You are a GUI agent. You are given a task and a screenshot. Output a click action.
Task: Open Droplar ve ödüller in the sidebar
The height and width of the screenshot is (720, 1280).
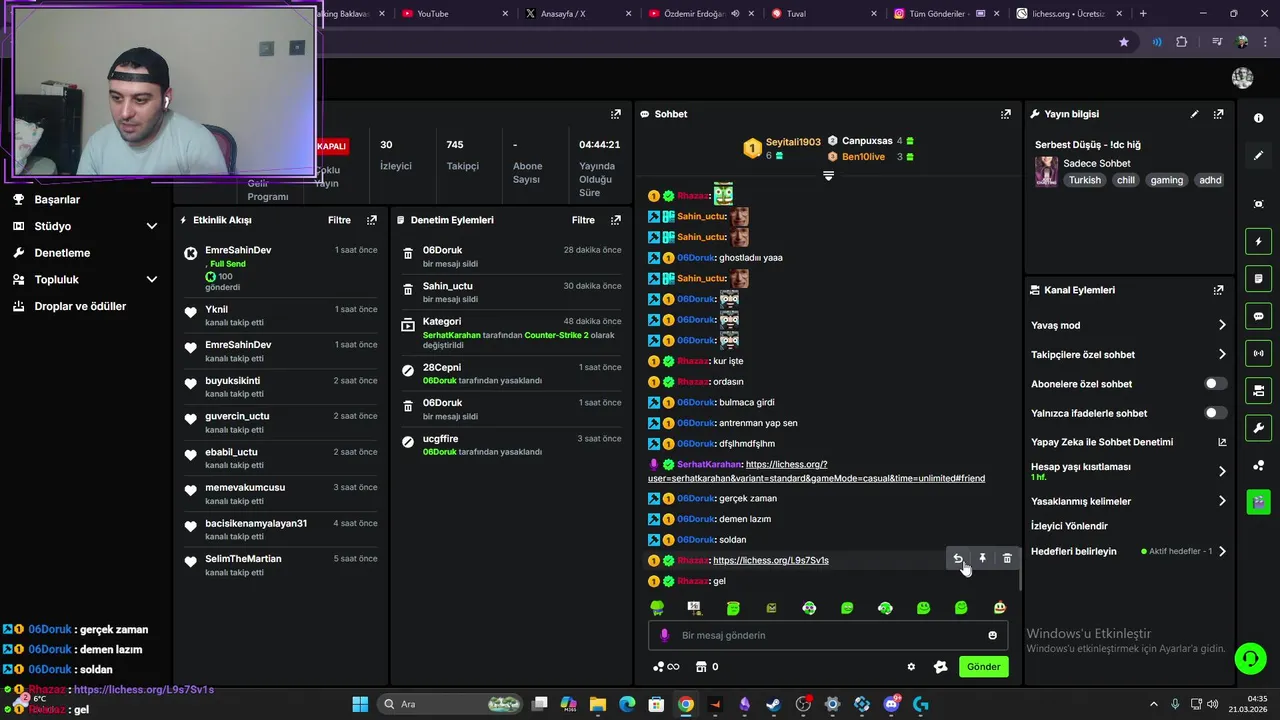[80, 306]
